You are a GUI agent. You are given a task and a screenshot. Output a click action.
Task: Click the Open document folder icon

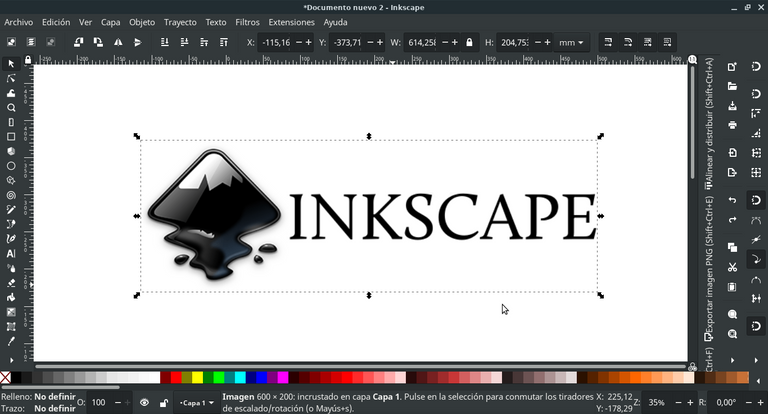[x=732, y=86]
